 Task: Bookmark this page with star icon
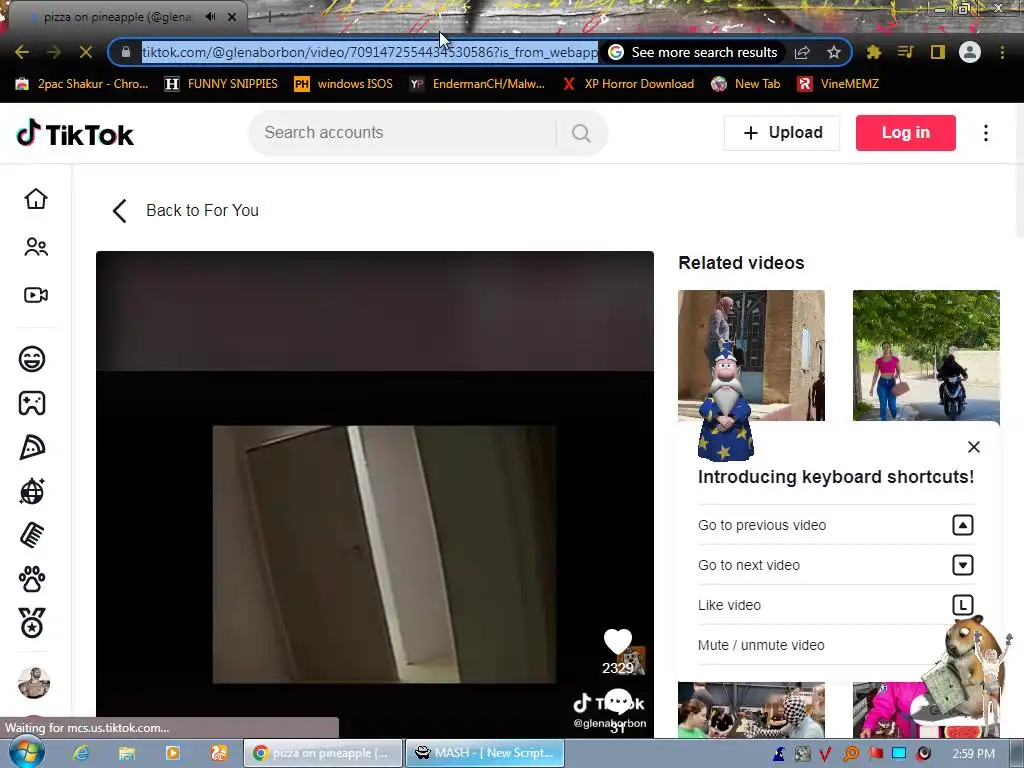834,52
